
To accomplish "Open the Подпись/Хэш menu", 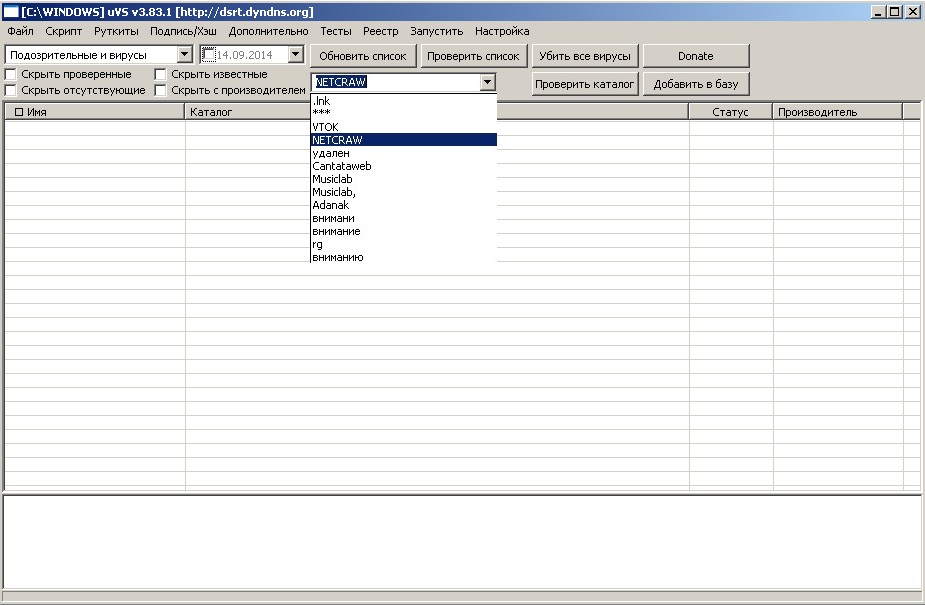I will [183, 31].
